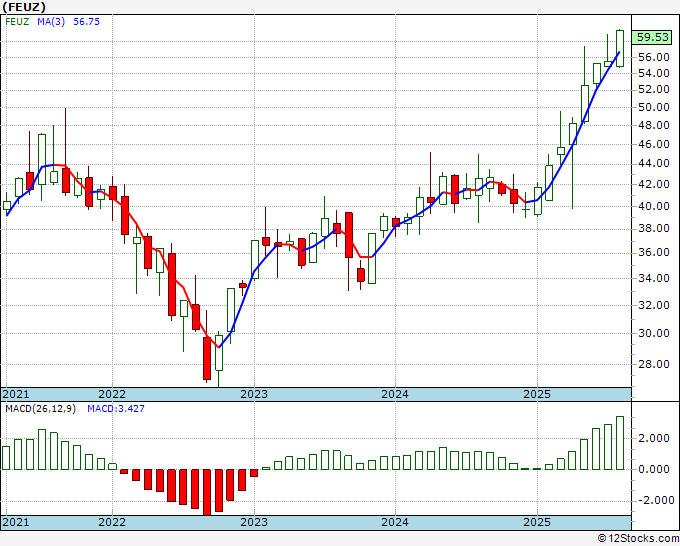
Task: Click 2025 on the price chart timeline
Action: coord(537,394)
